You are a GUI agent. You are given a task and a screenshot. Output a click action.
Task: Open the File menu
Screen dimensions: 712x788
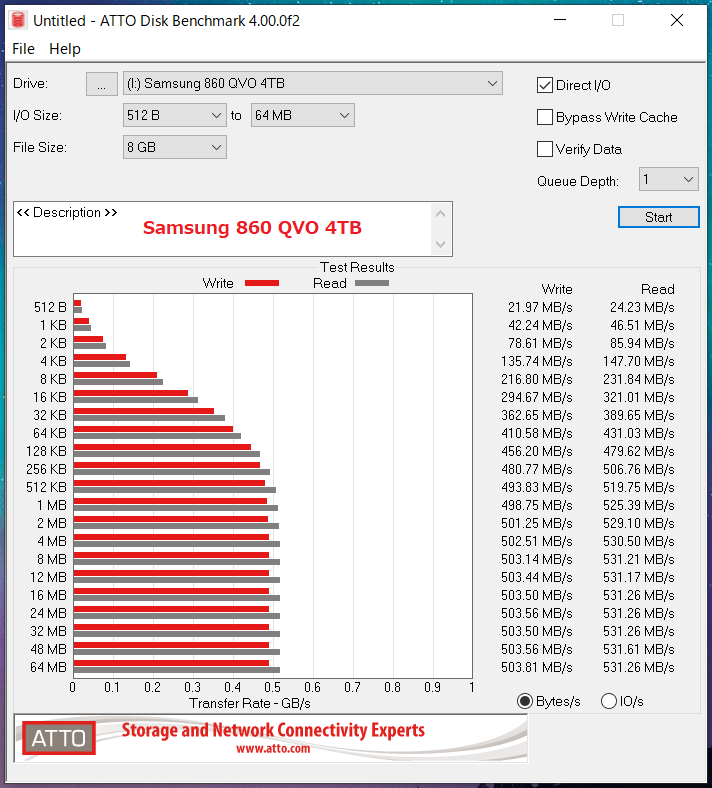[23, 49]
